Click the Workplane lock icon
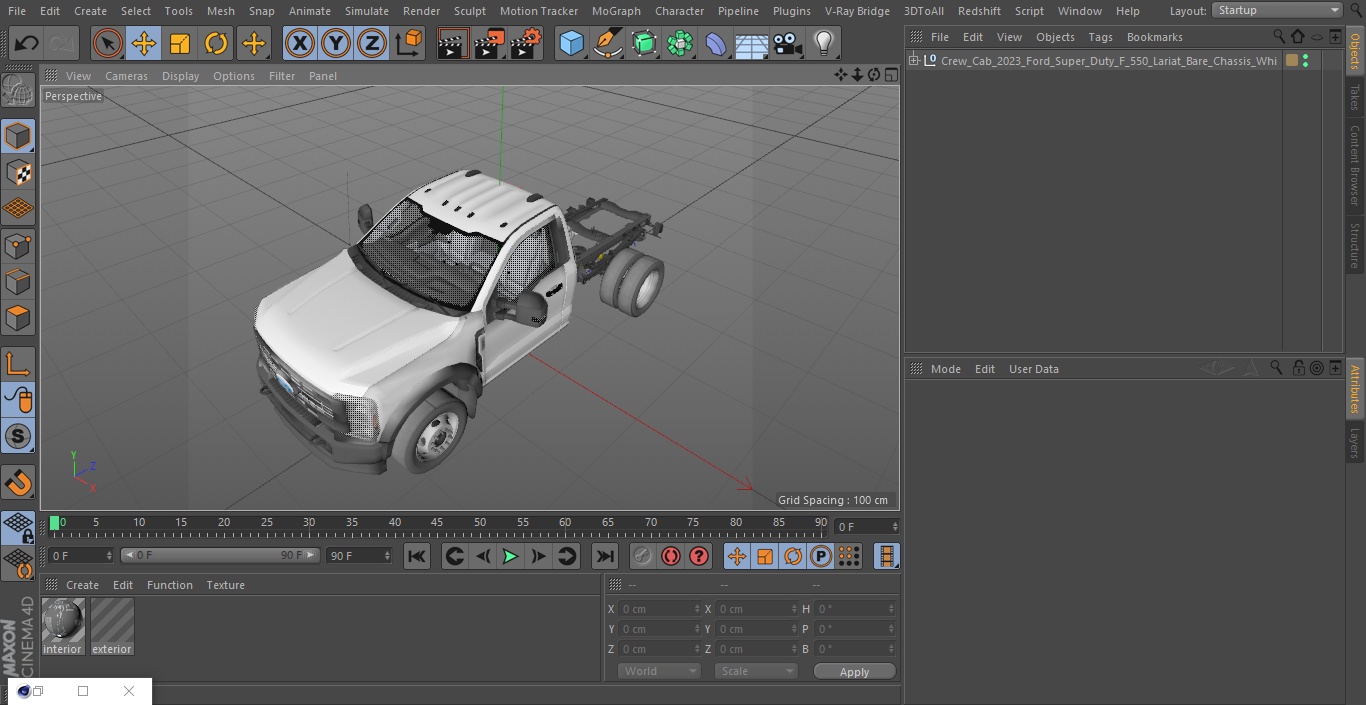 pos(18,527)
